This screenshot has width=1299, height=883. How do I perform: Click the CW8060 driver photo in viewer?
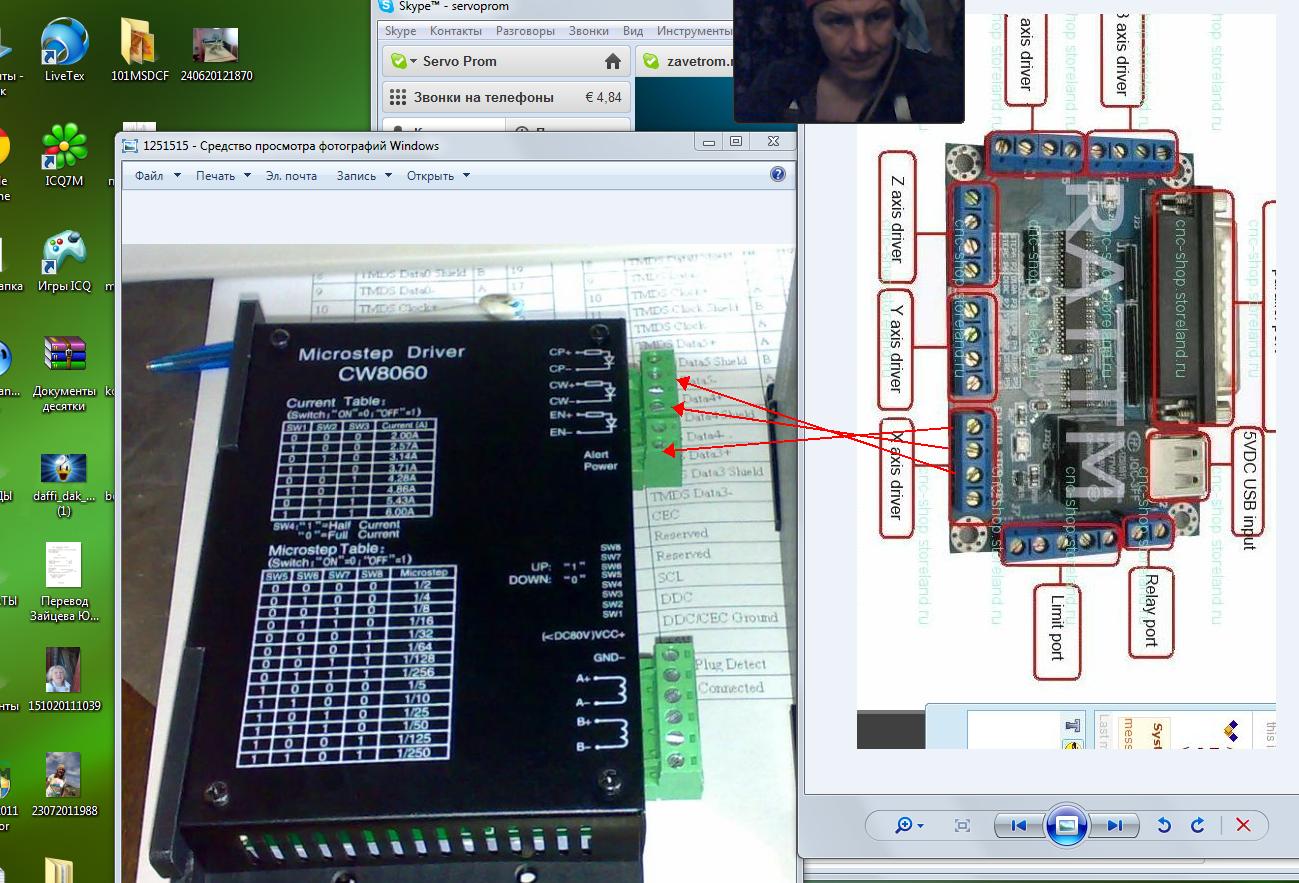click(459, 563)
